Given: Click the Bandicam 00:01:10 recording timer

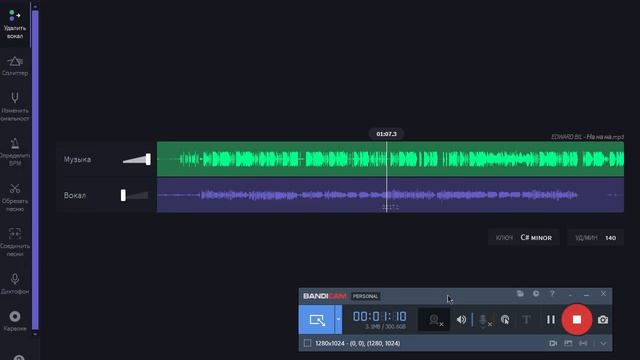Looking at the screenshot, I should pyautogui.click(x=380, y=316).
